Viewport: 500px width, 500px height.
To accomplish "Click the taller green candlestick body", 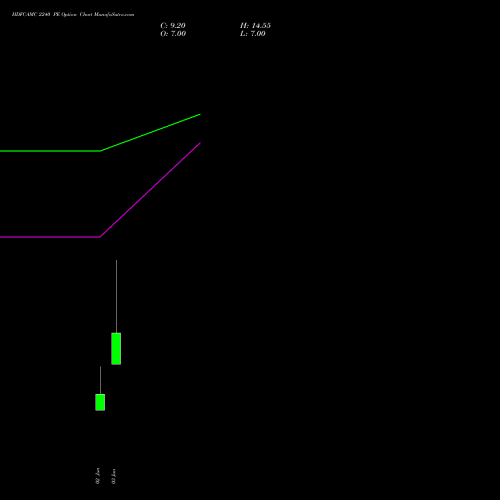I will coord(116,349).
